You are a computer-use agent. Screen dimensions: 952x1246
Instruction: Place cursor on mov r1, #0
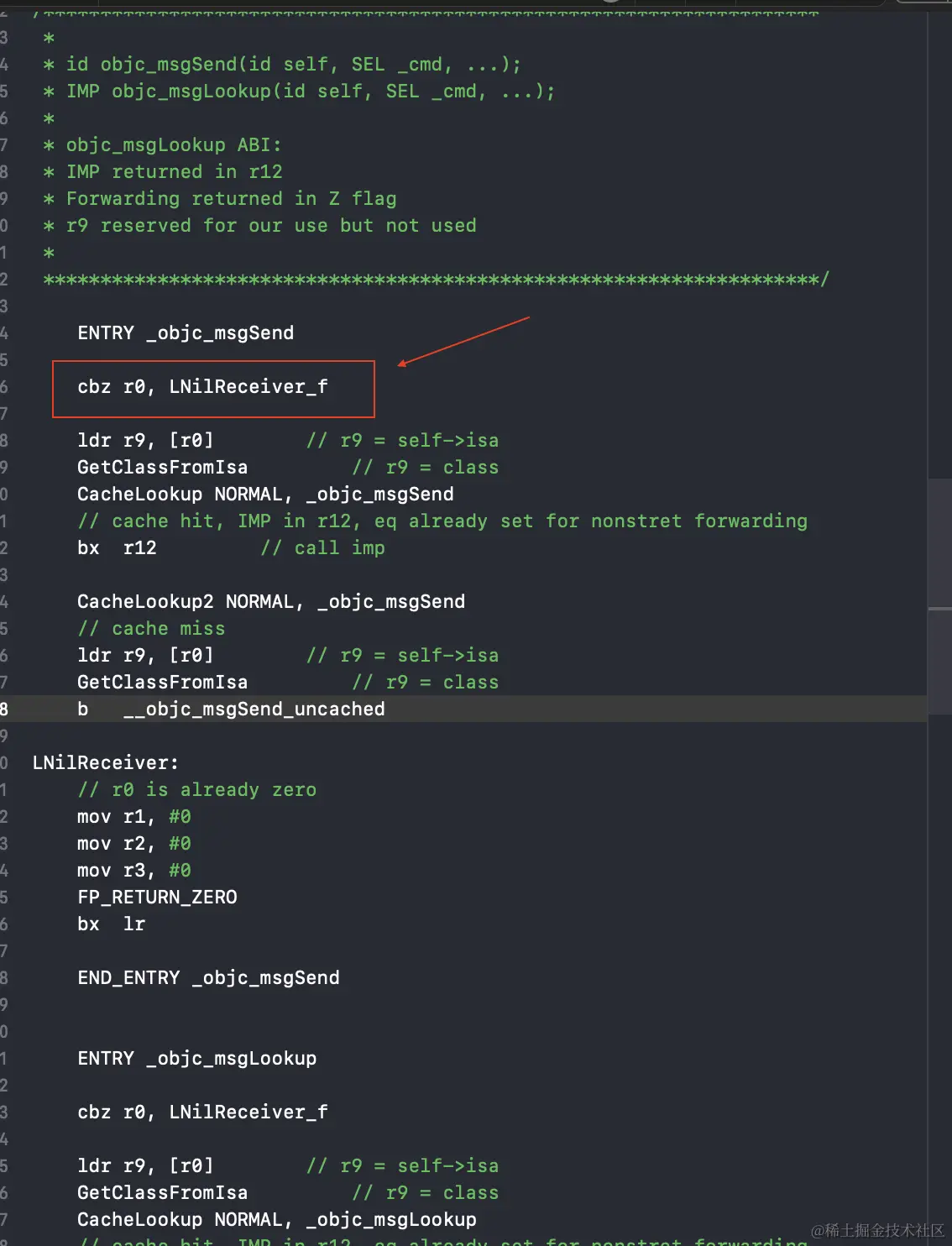pos(133,817)
